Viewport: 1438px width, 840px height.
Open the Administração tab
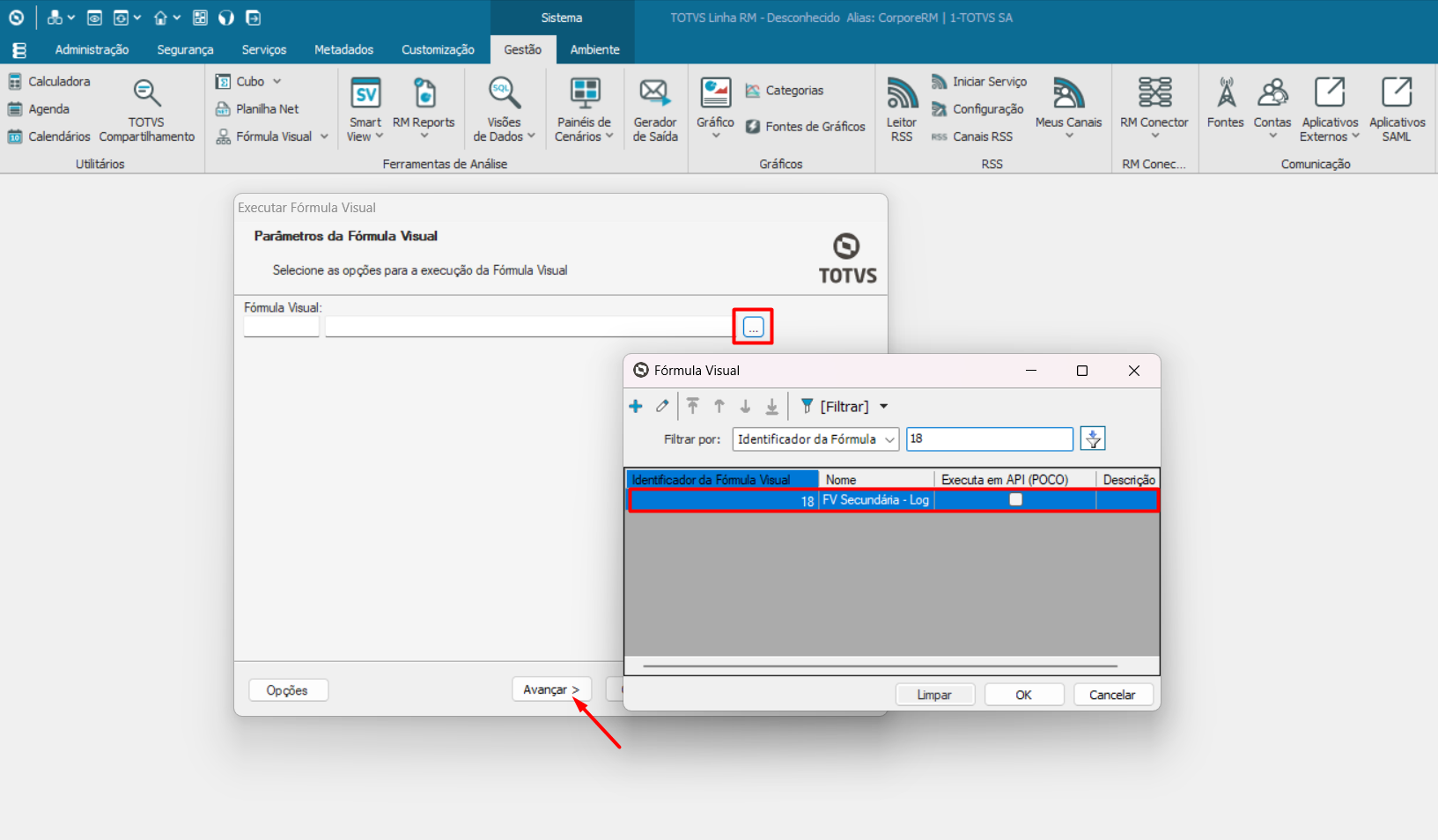92,50
